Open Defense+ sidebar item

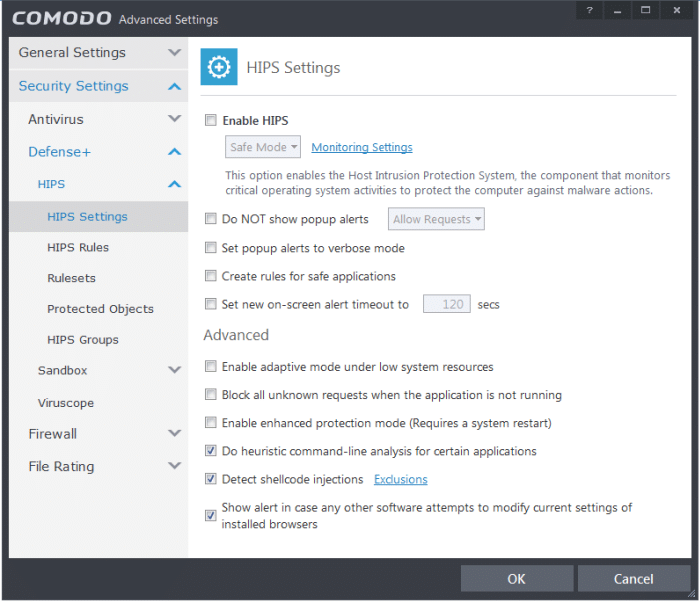tap(59, 152)
